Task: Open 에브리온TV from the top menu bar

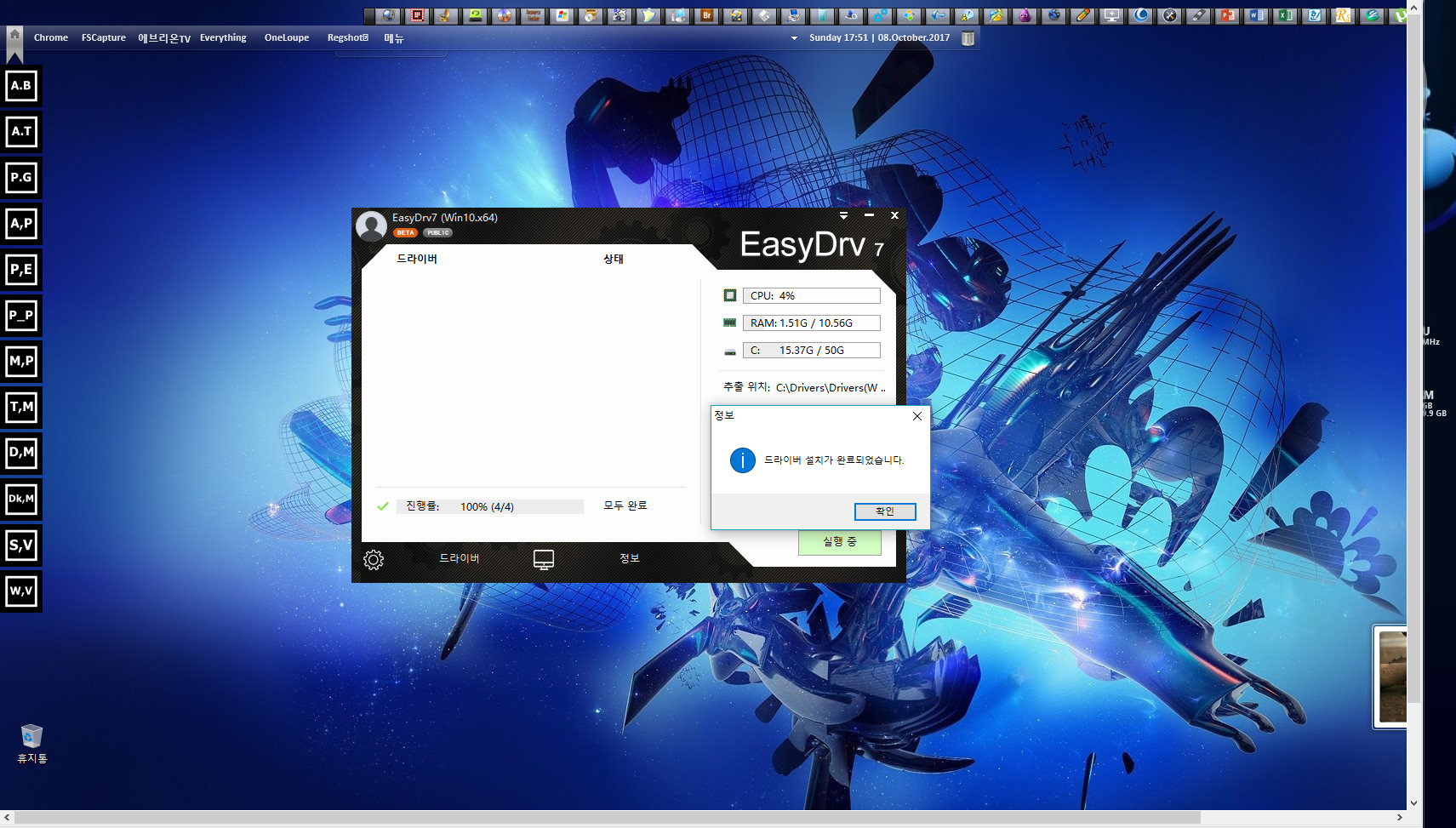Action: 164,37
